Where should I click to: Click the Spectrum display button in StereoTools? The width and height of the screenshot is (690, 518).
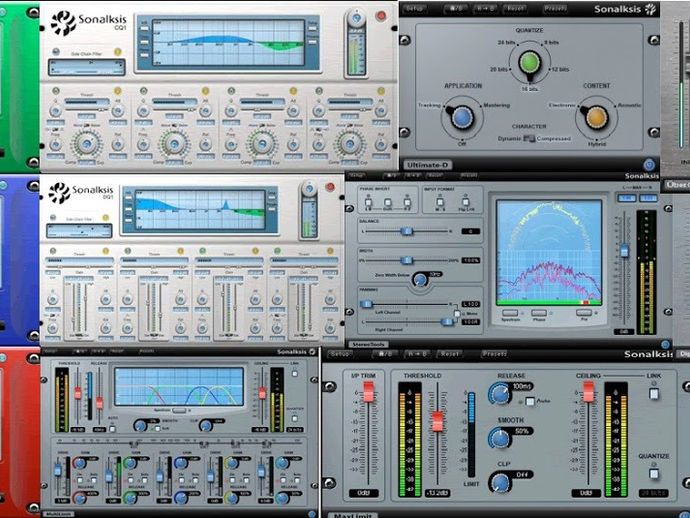[x=510, y=313]
